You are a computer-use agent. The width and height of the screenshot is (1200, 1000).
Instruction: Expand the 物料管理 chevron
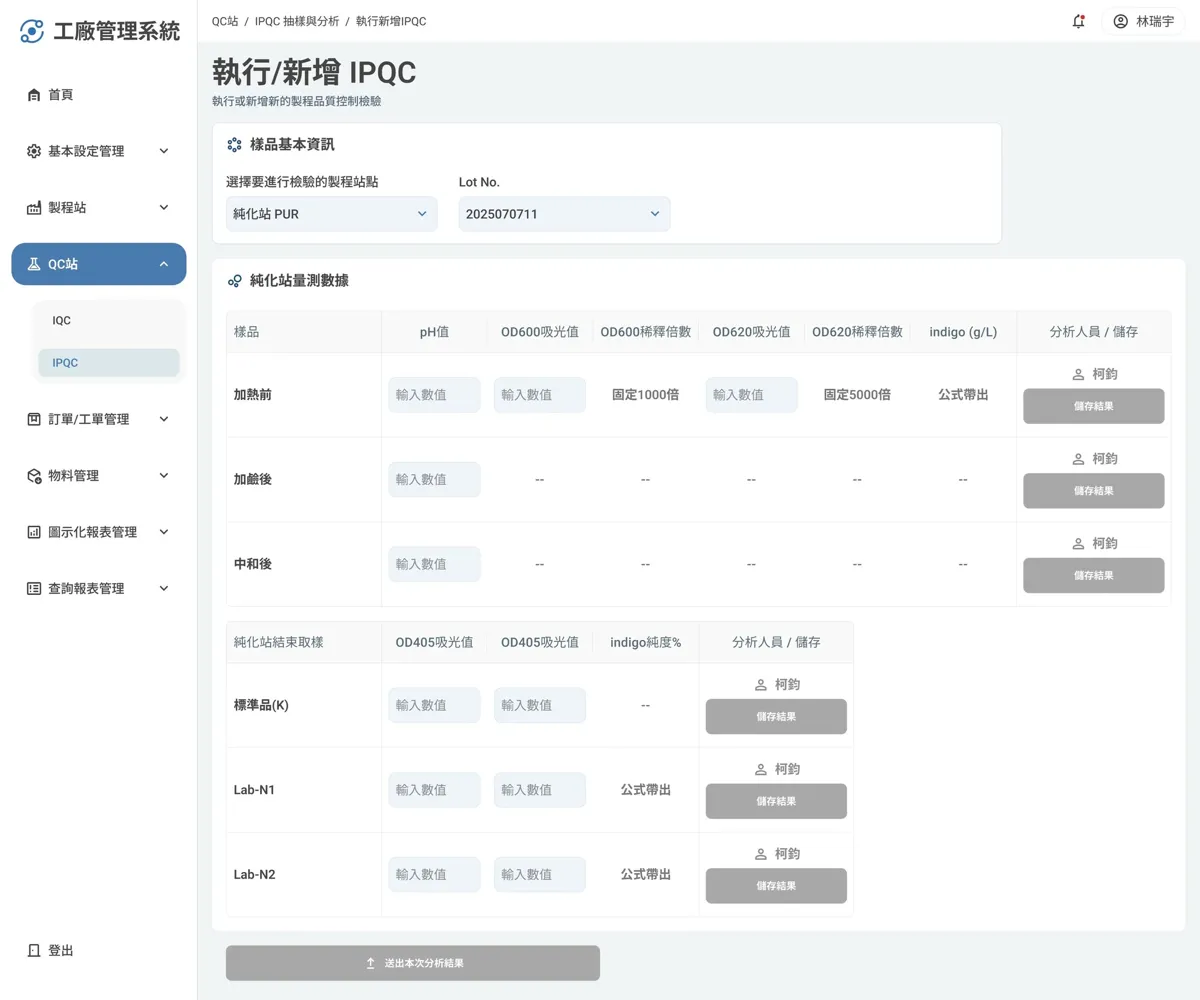164,476
